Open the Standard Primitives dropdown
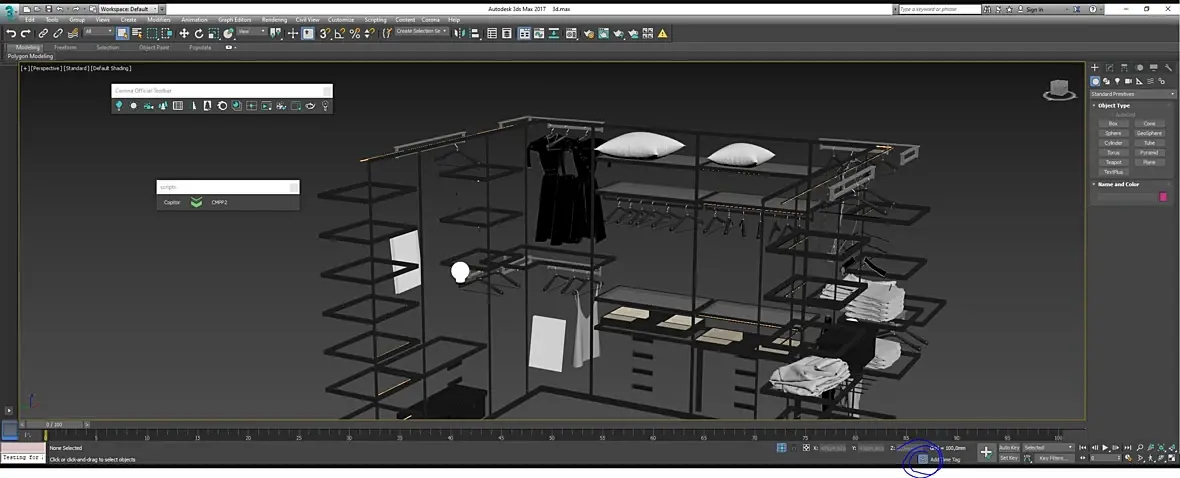Screen dimensions: 1180x478 [1132, 94]
